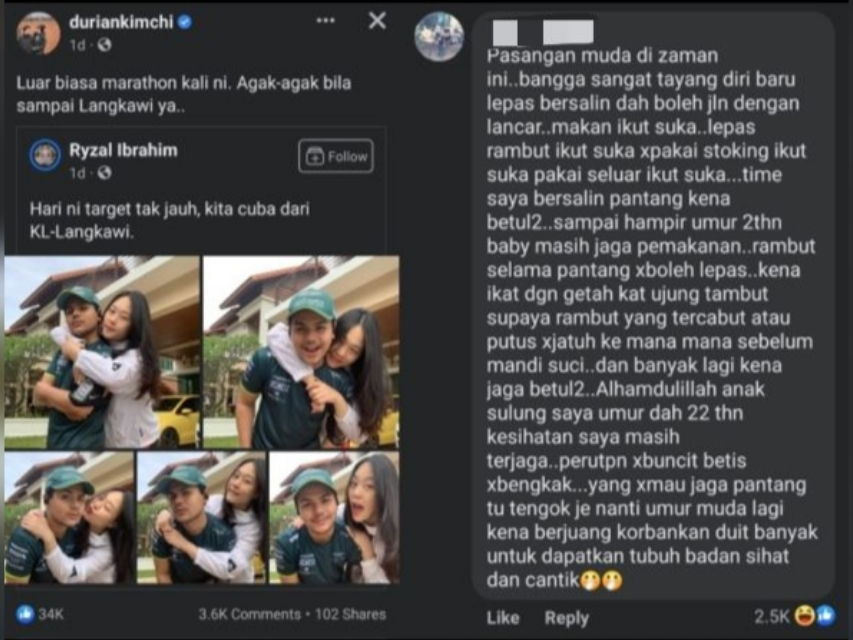Open the top-left couple photo

[x=102, y=352]
